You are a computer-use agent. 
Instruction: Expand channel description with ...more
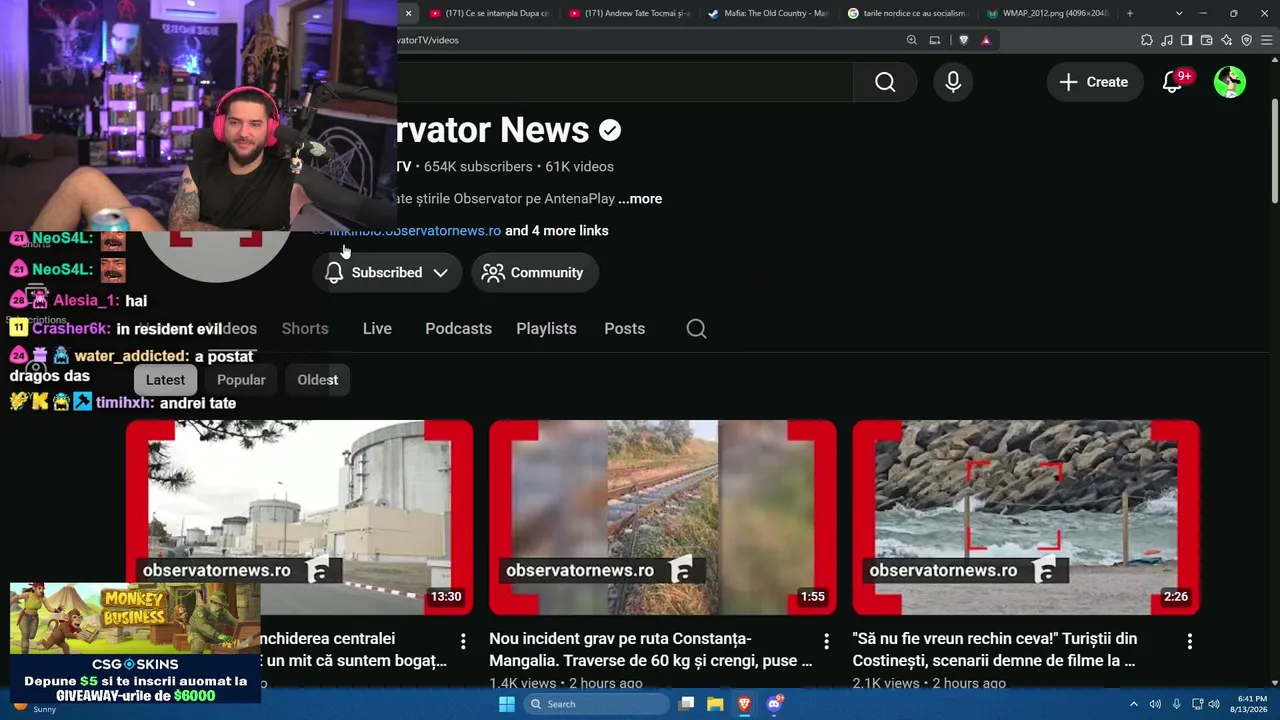[640, 199]
